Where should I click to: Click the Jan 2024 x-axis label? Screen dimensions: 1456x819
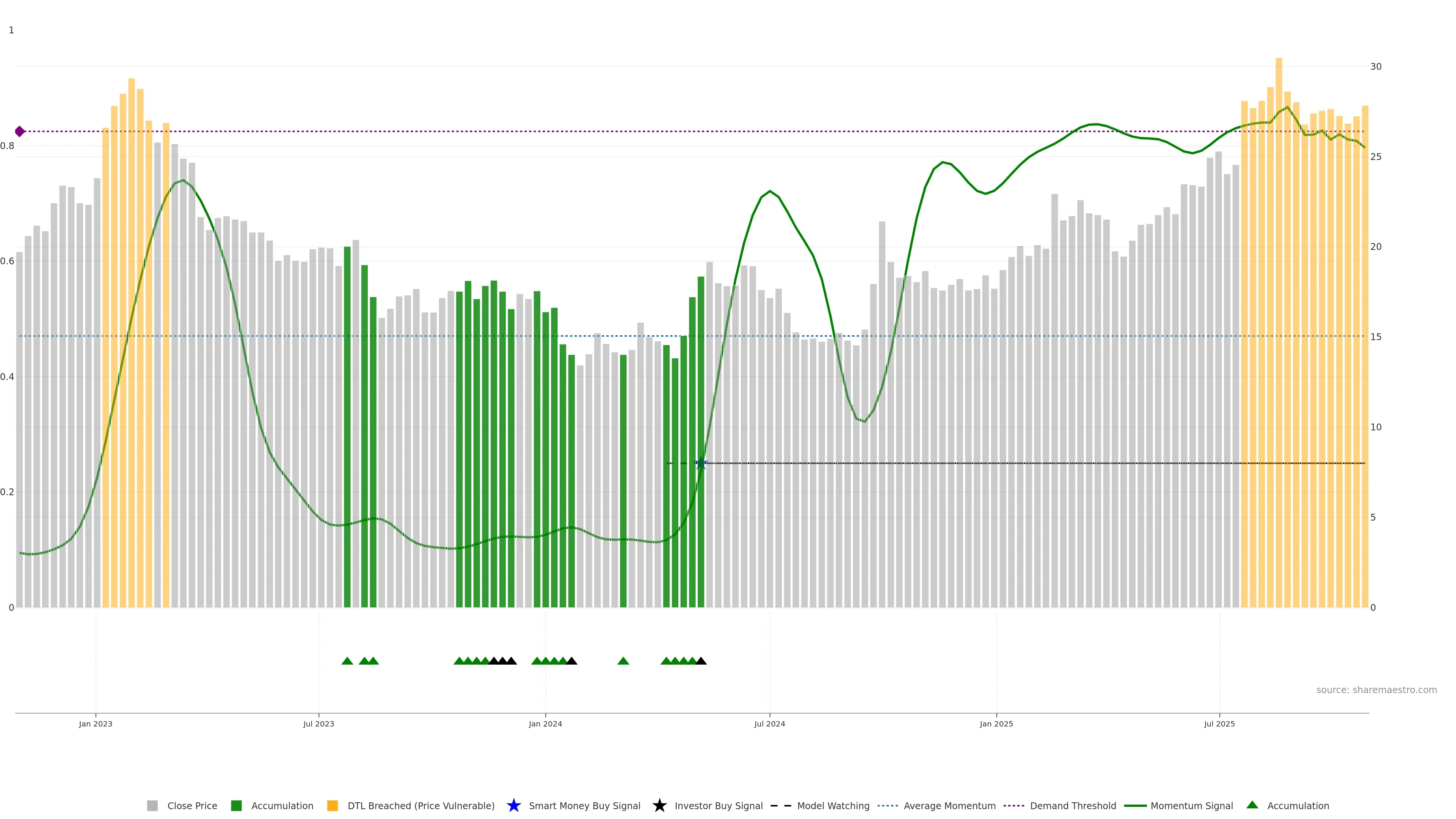click(545, 724)
